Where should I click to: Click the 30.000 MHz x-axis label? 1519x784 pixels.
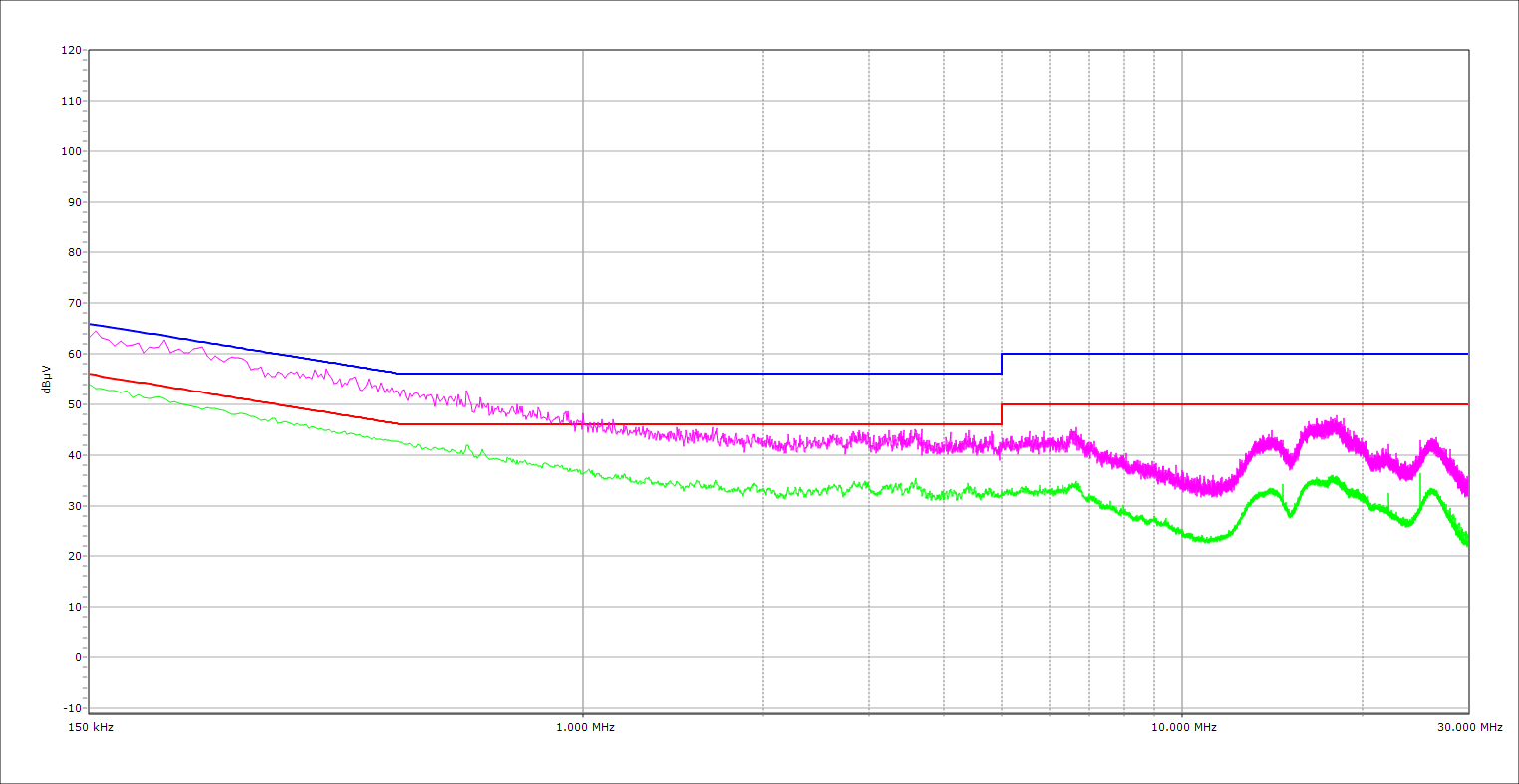click(1469, 727)
